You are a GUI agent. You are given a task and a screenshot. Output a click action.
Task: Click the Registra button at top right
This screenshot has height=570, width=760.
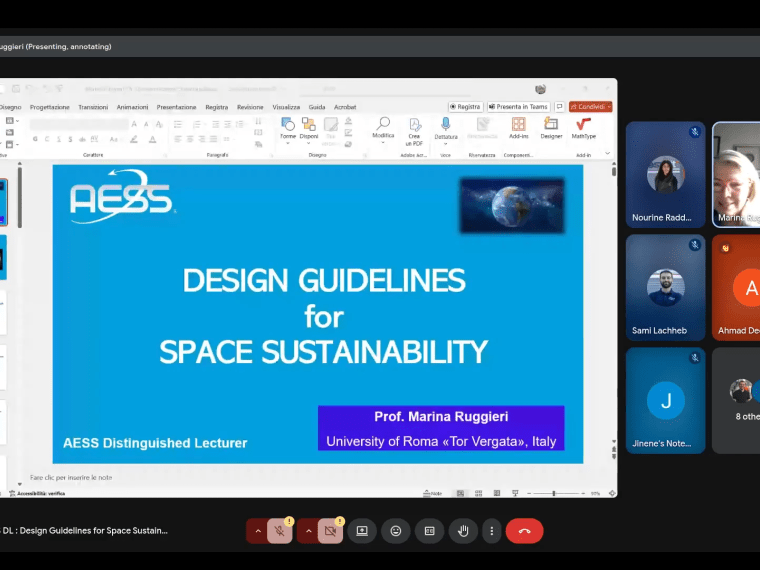[465, 107]
